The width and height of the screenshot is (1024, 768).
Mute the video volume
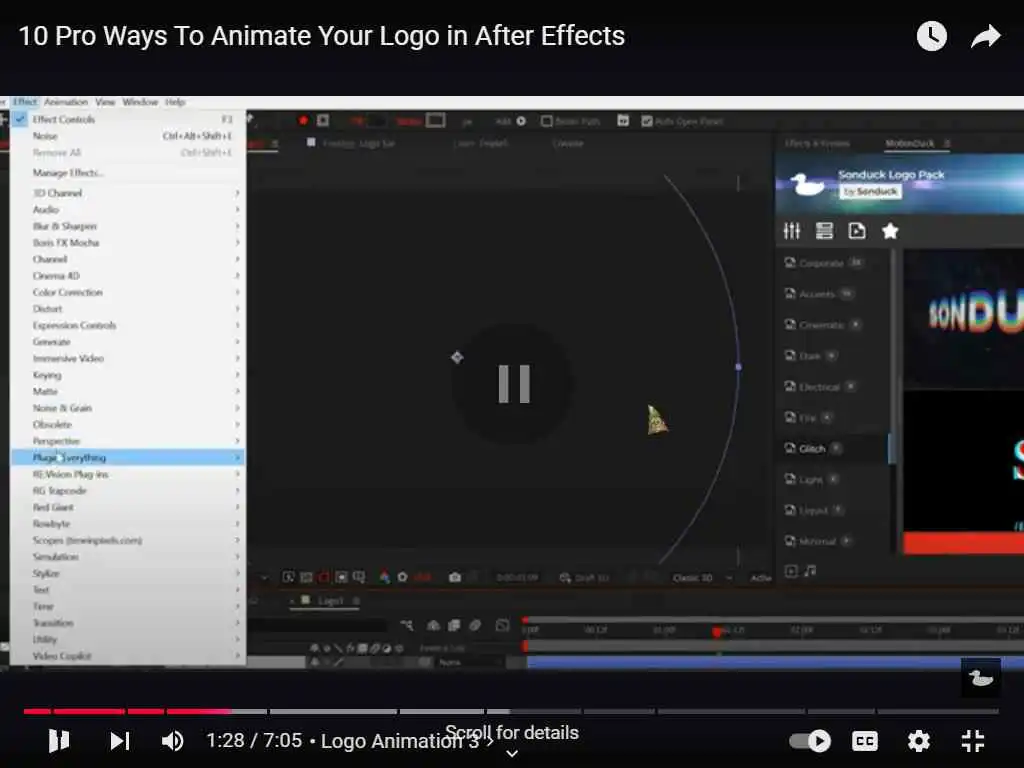click(x=172, y=741)
